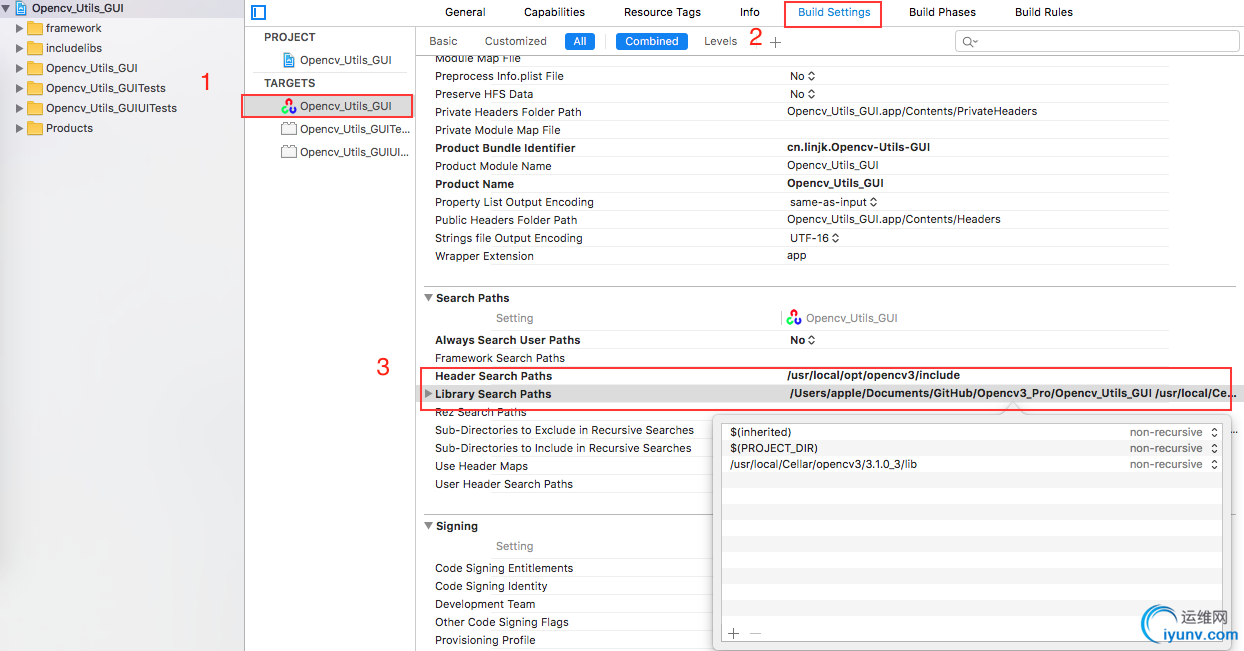Click the target icon in Search Paths column header
The image size is (1244, 651).
794,318
